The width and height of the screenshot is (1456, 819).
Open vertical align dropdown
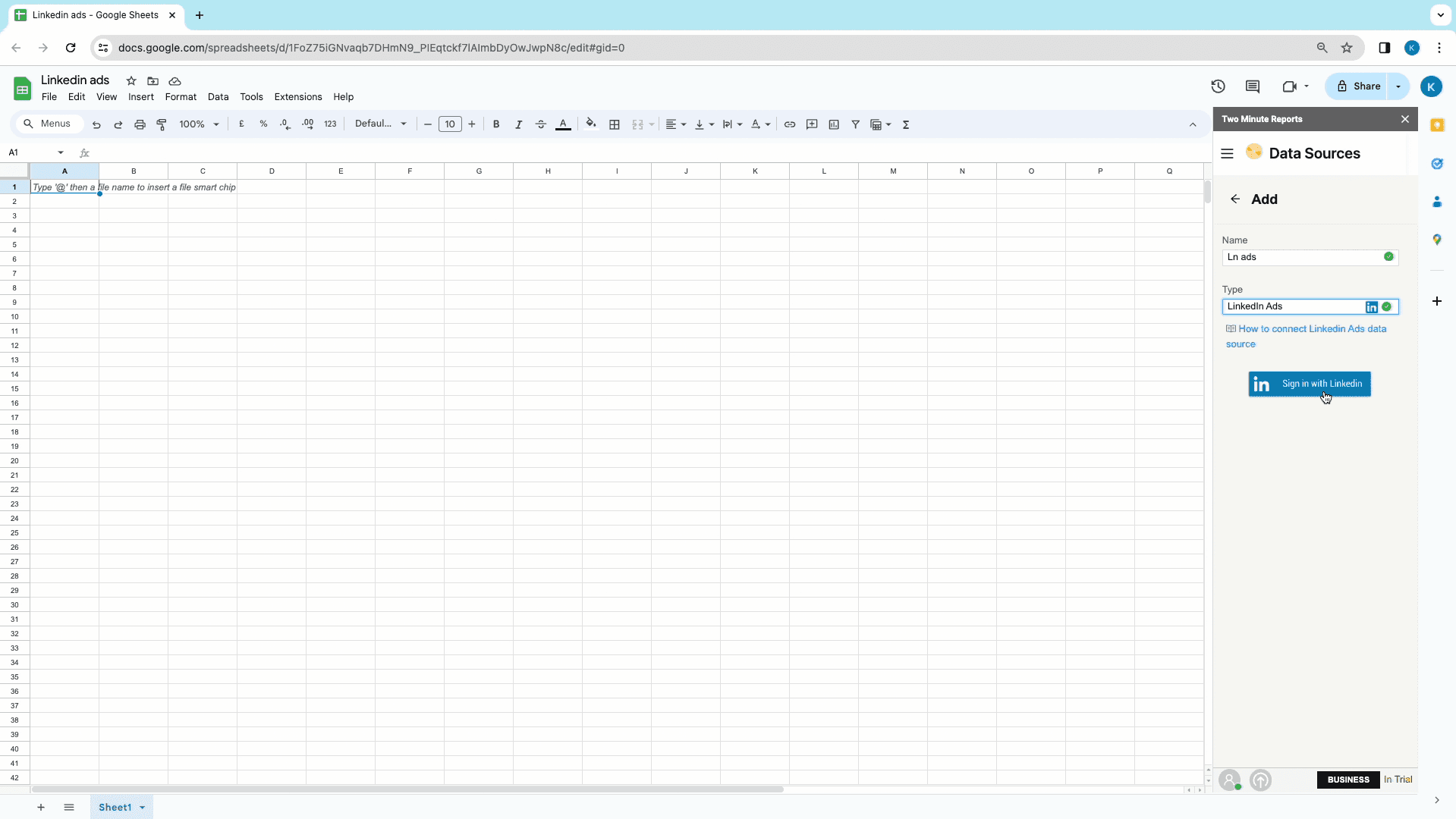703,124
